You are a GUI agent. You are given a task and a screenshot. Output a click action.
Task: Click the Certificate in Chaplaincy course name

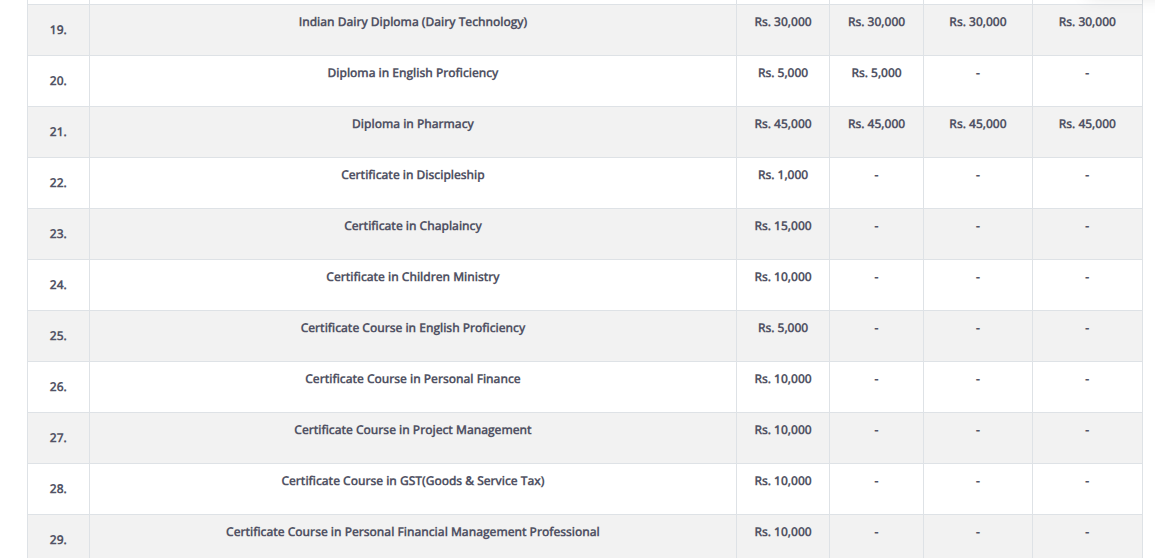[412, 226]
